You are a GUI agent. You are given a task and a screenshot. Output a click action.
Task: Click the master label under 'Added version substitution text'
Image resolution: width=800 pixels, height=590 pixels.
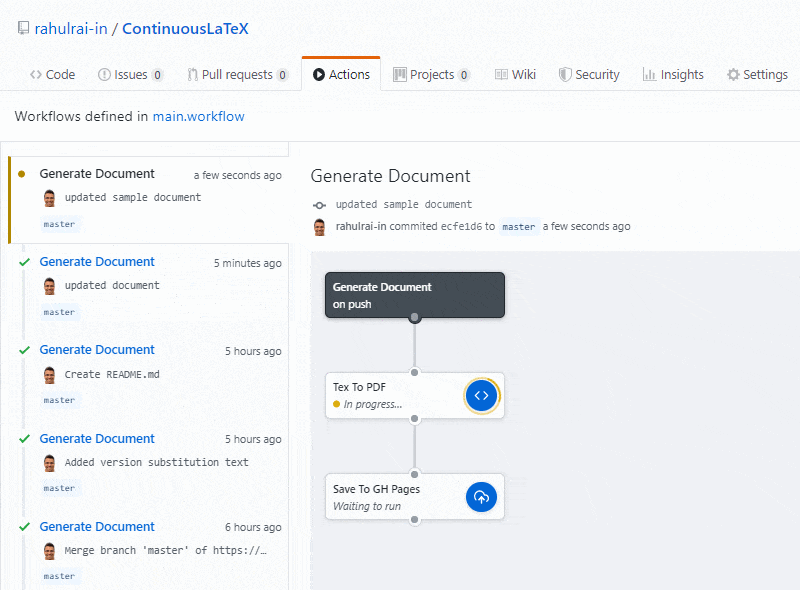[59, 488]
